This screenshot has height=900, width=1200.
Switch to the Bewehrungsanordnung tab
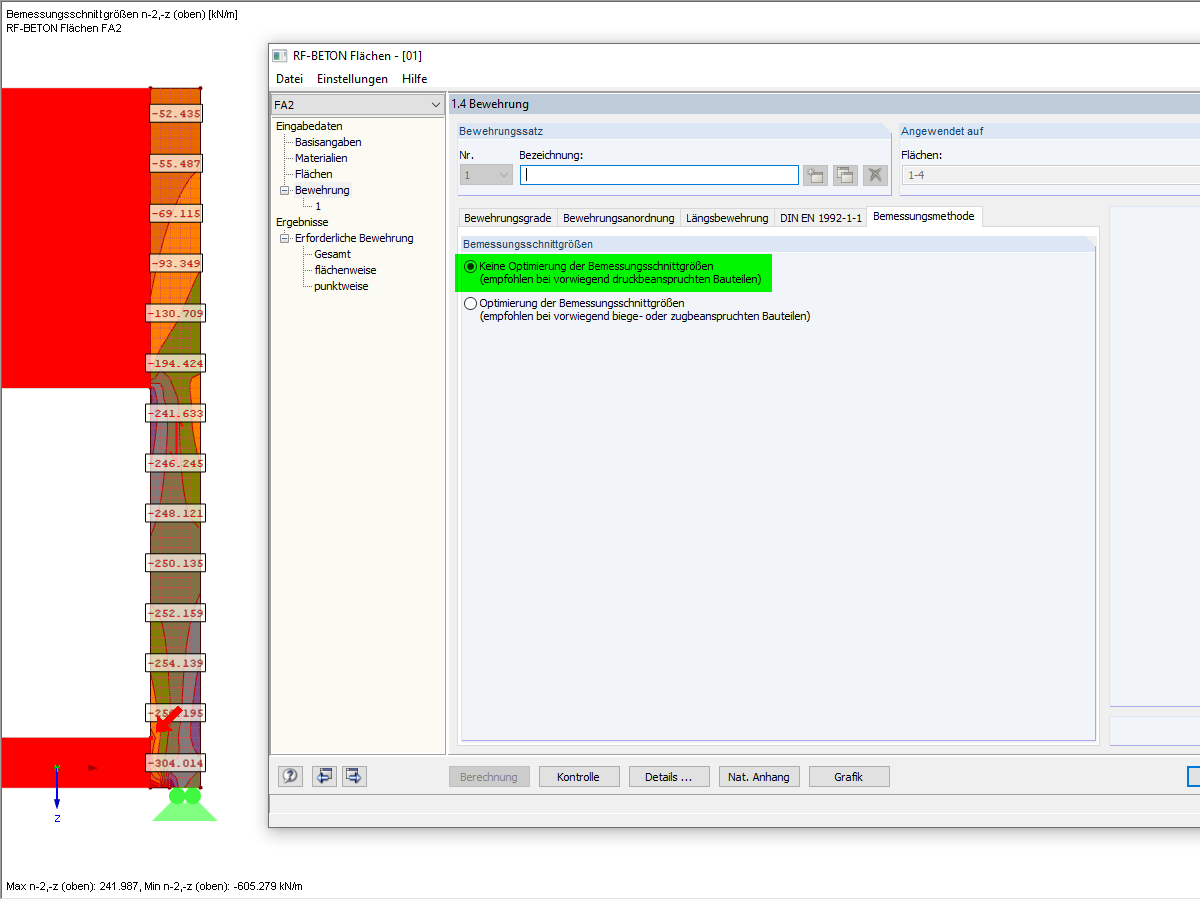coord(619,218)
